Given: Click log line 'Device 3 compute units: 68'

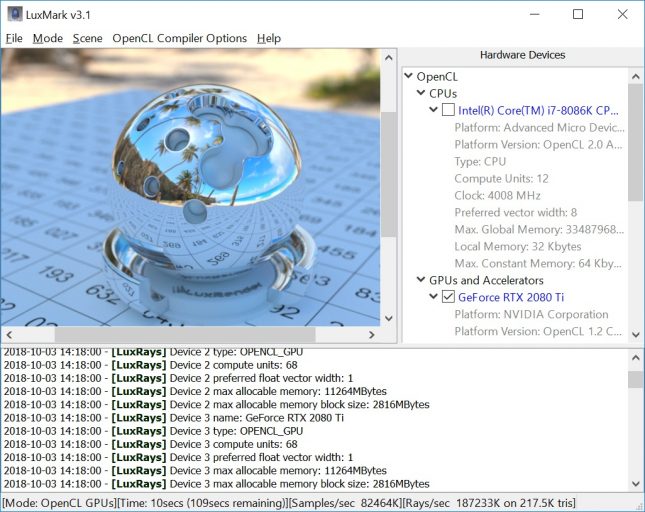Looking at the screenshot, I should click(151, 444).
